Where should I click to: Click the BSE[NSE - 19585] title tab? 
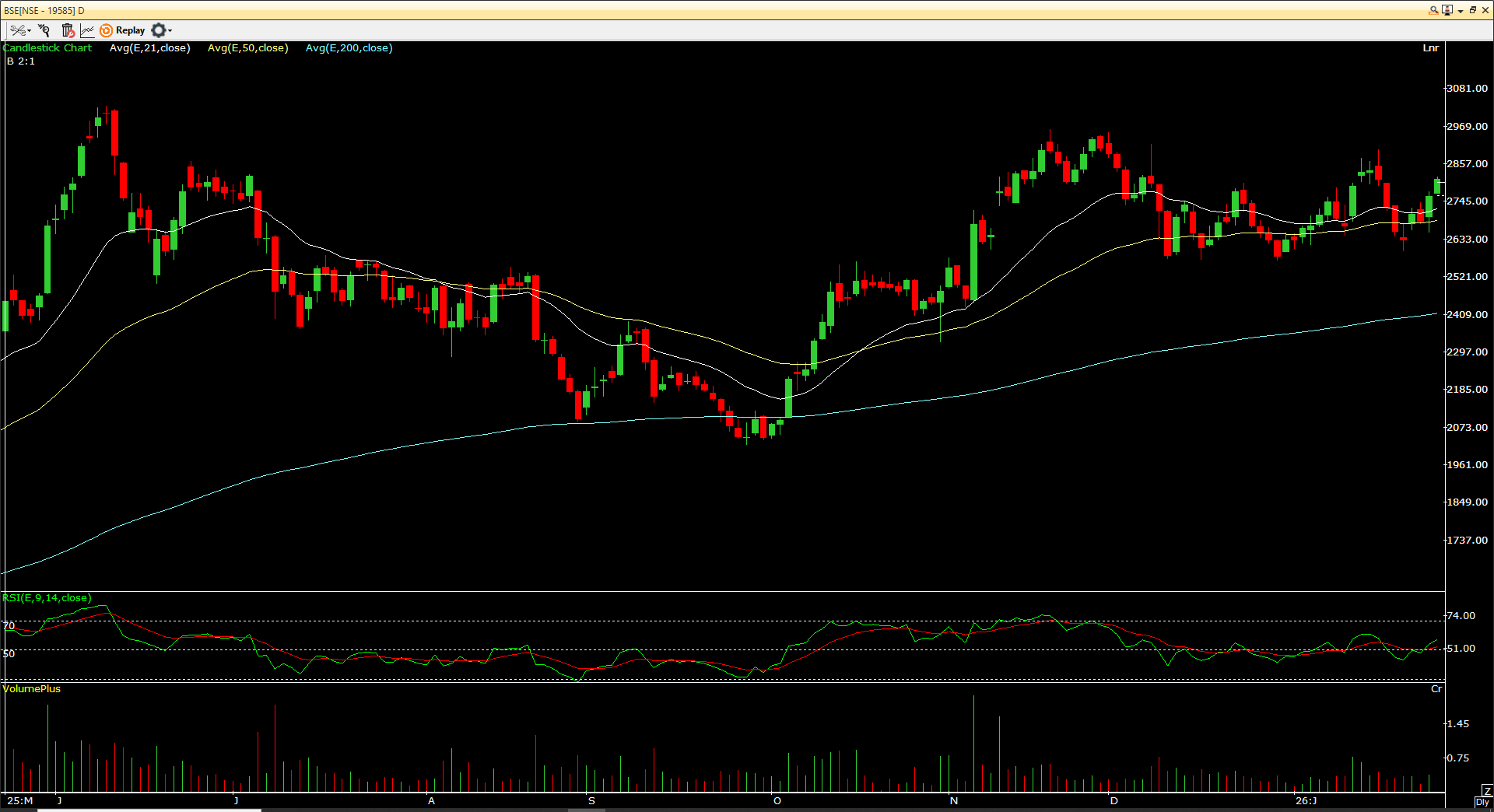[43, 10]
